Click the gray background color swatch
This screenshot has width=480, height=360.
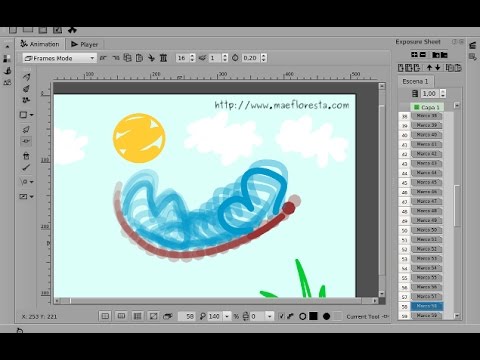click(x=338, y=316)
